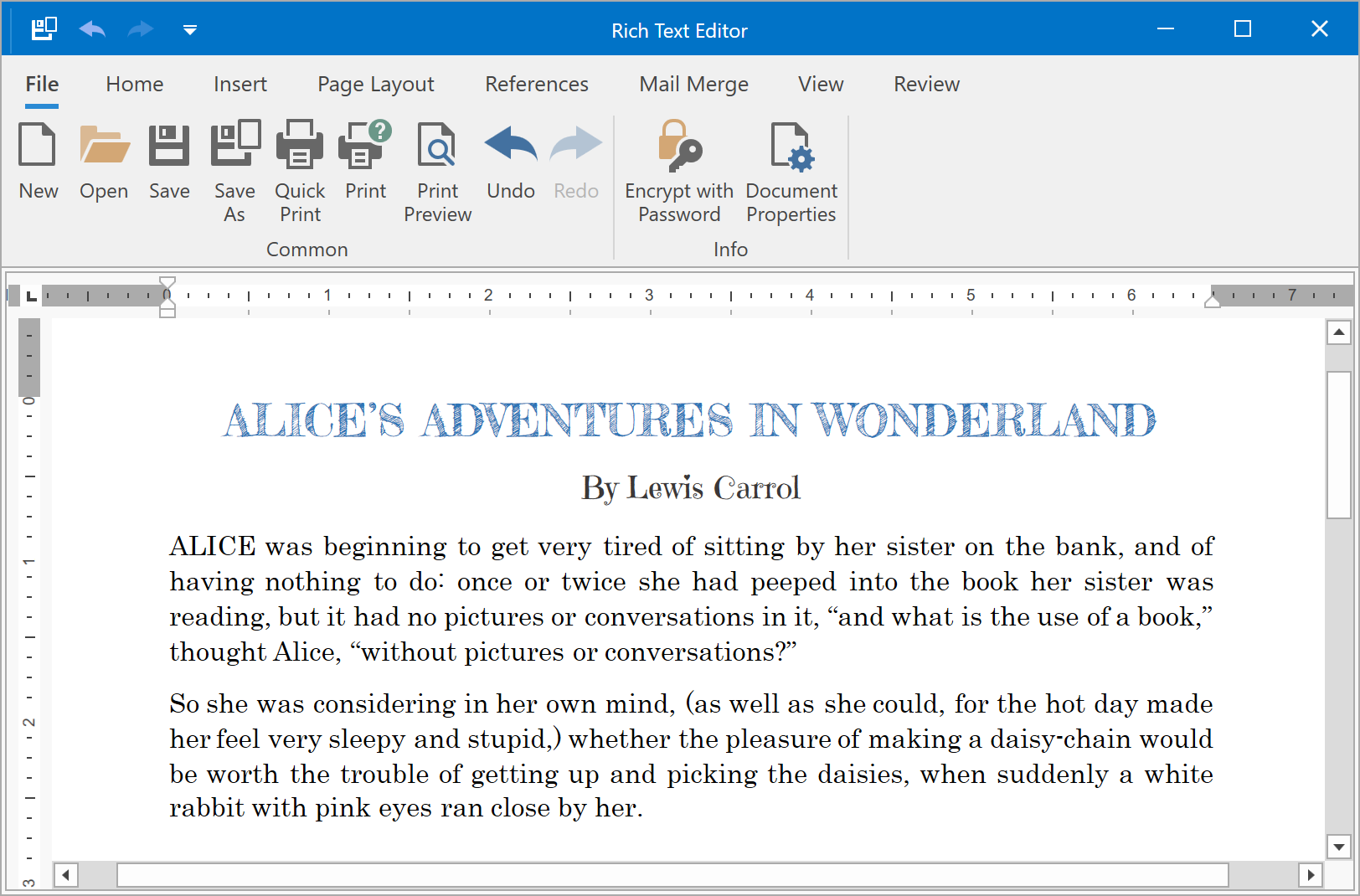Go to the Mail Merge tab
The width and height of the screenshot is (1360, 896).
click(x=693, y=85)
